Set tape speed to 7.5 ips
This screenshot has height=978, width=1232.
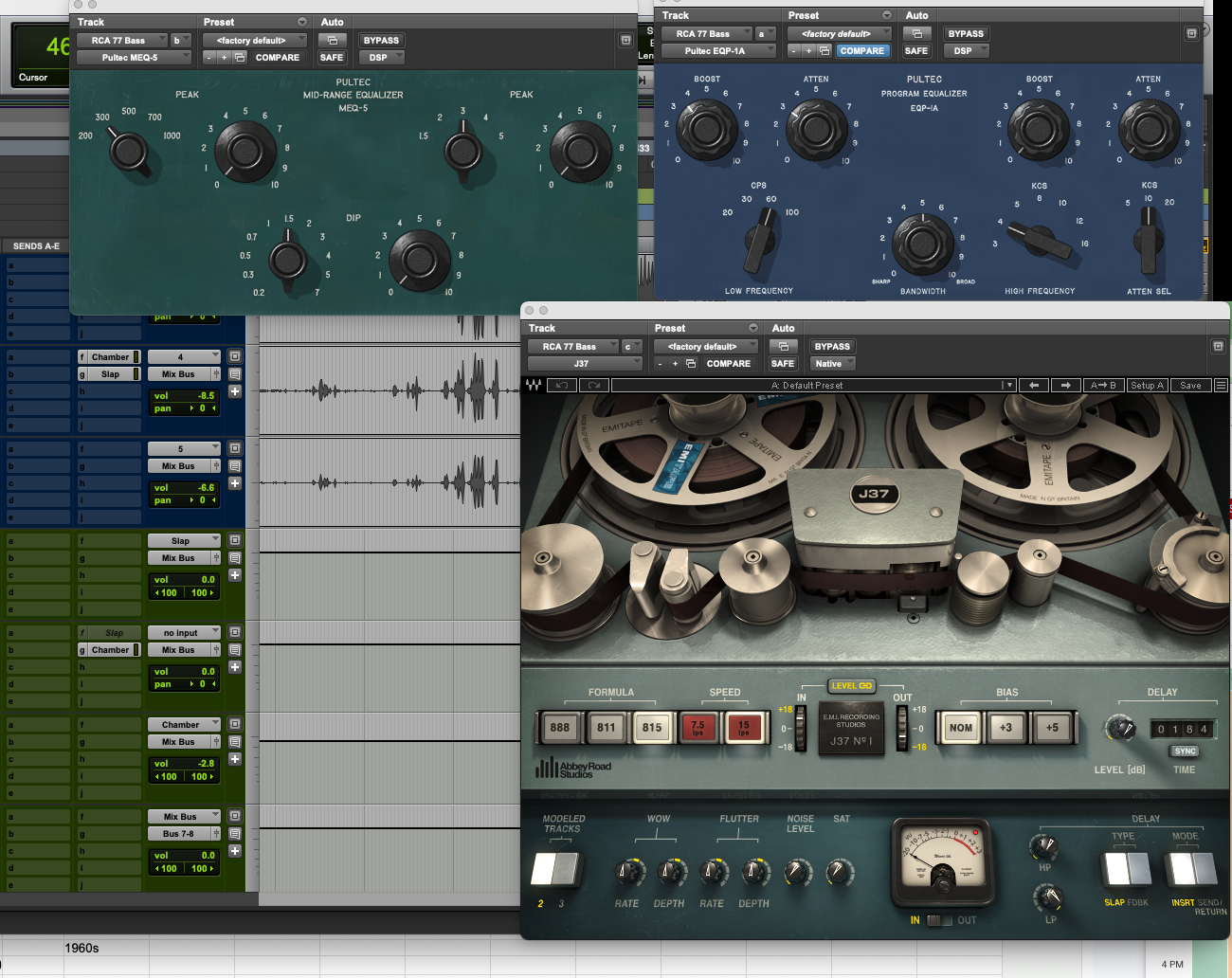click(698, 728)
